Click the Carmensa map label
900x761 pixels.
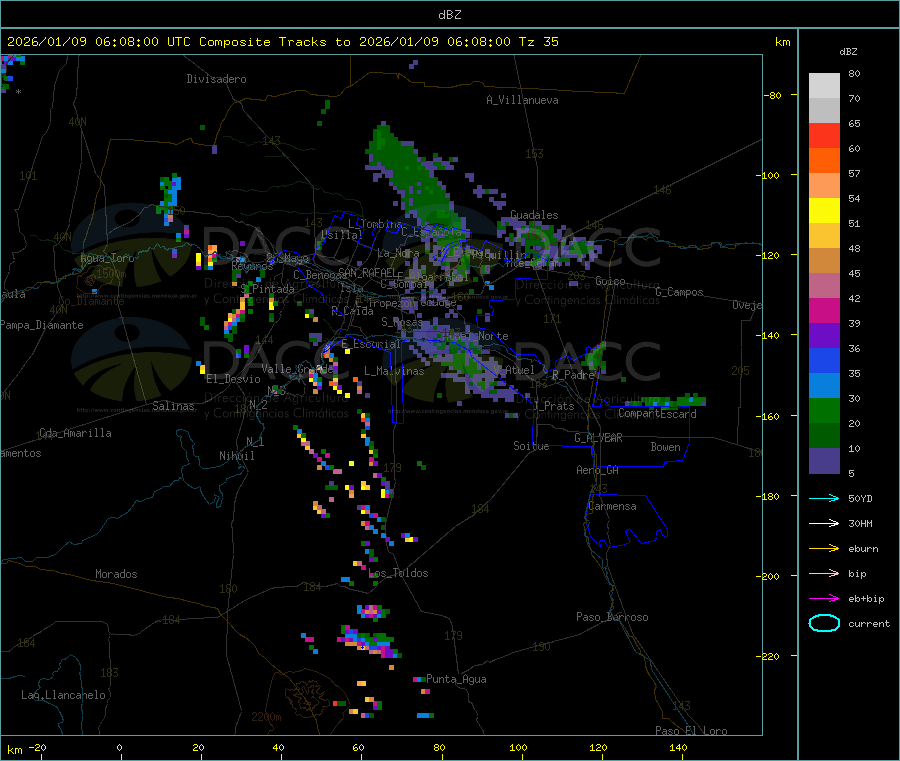[612, 506]
